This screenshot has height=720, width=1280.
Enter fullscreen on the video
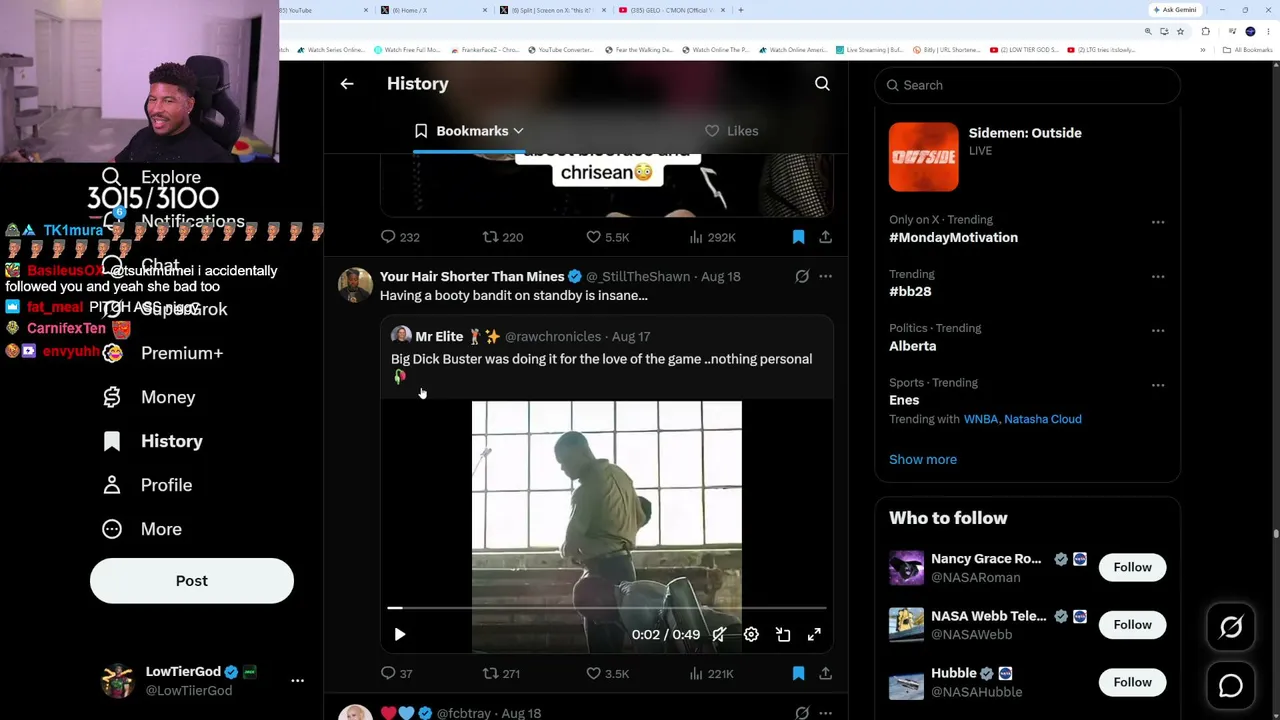(814, 634)
